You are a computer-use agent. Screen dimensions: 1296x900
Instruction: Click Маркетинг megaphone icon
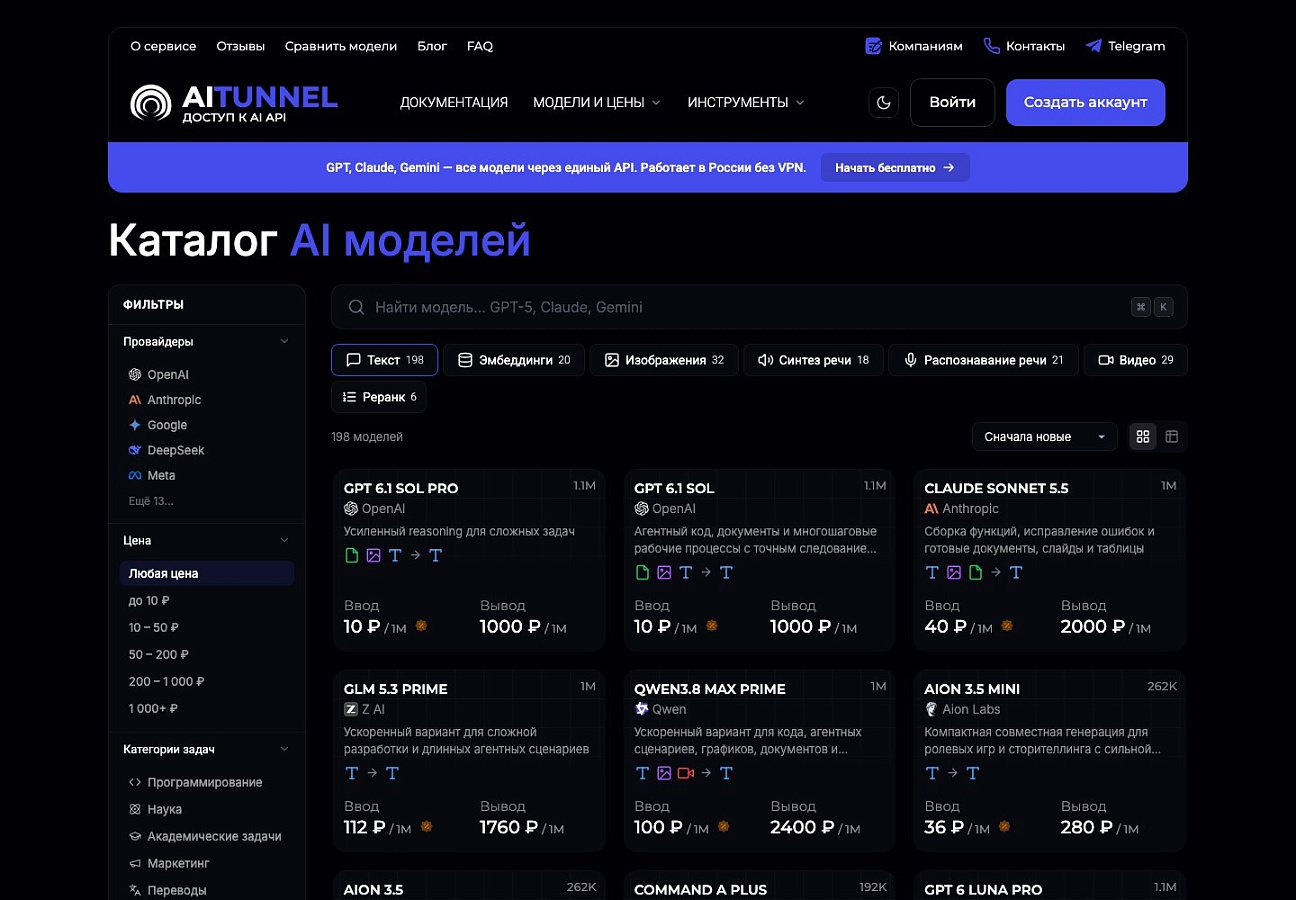coord(135,863)
